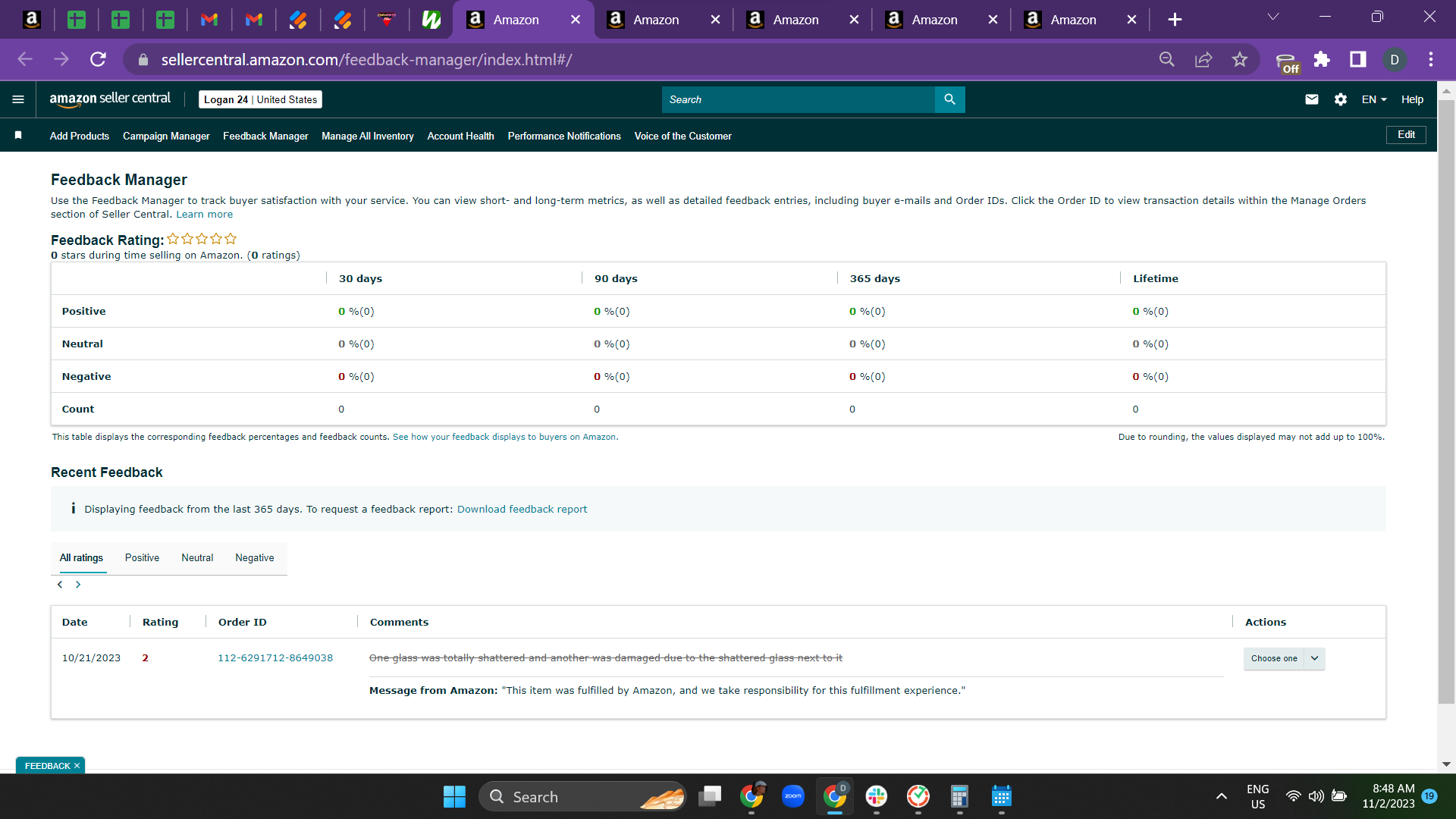Open order ID 112-6291712-8649038

275,658
